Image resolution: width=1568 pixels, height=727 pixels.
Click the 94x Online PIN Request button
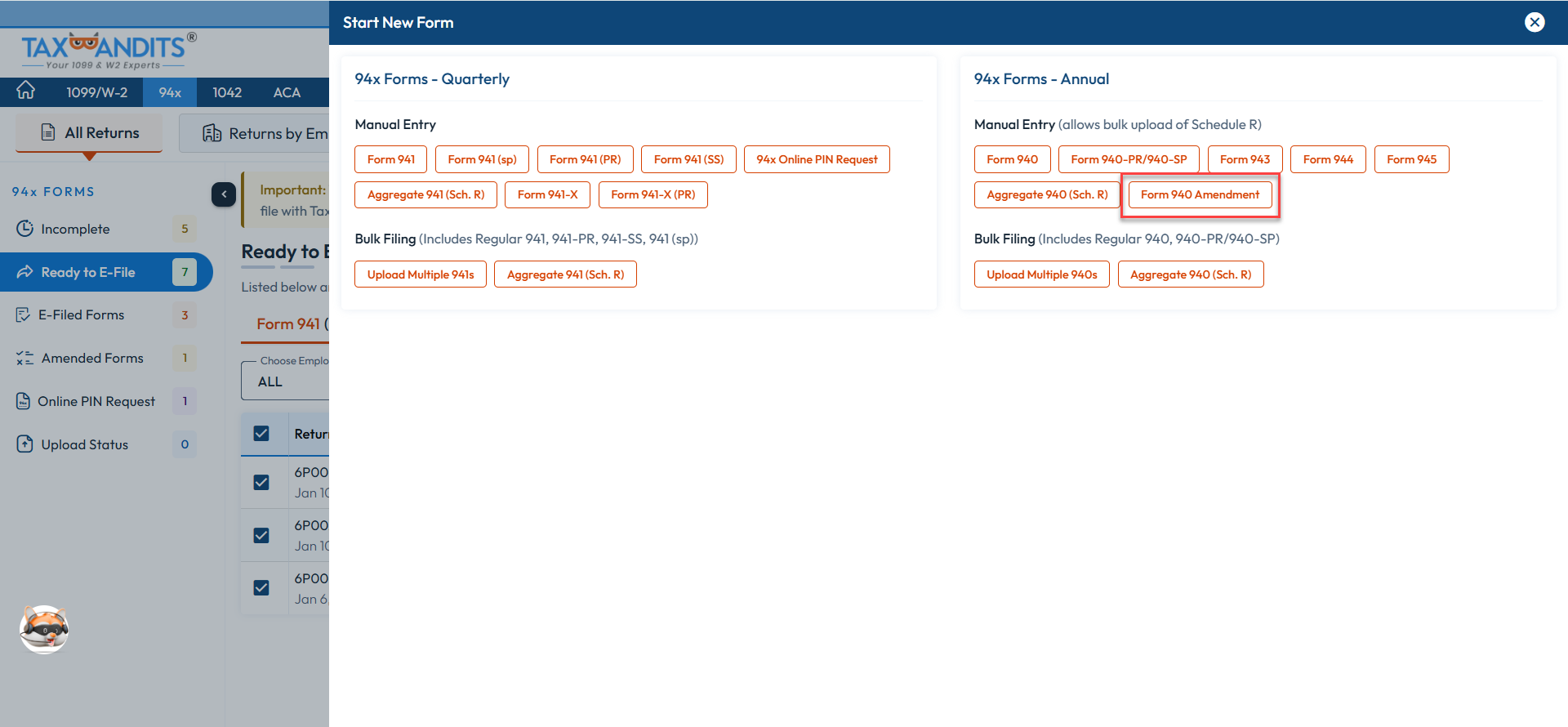coord(817,159)
